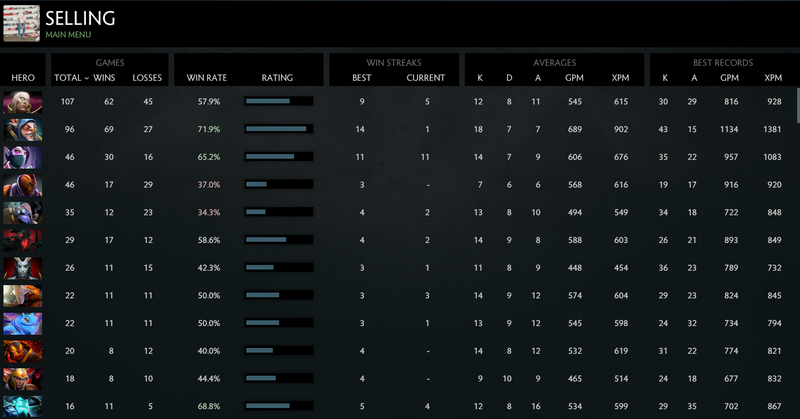Click the profile avatar beside SELLING
Viewport: 800px width, 419px height.
point(21,24)
